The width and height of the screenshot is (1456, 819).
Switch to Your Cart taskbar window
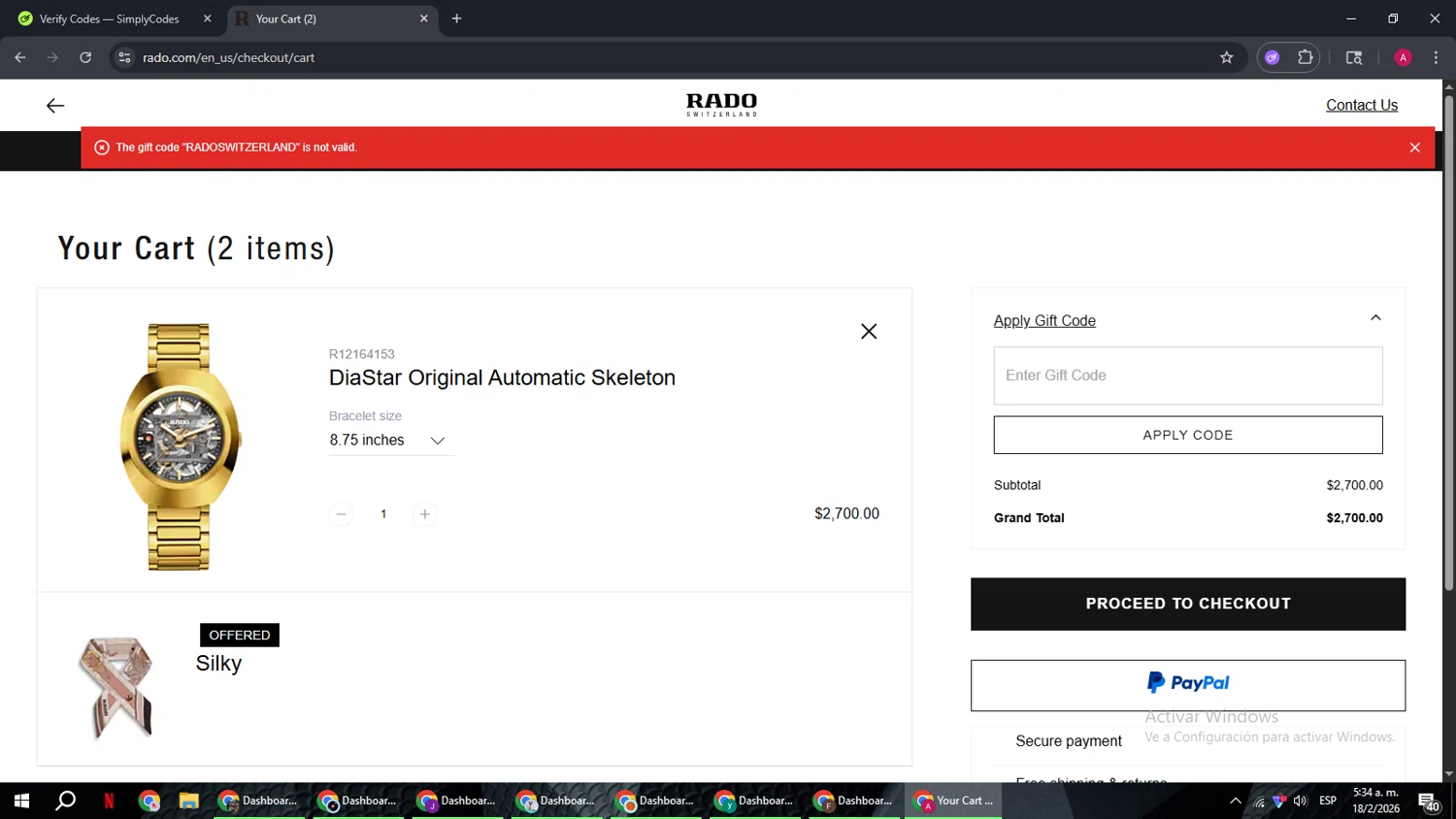pos(953,801)
